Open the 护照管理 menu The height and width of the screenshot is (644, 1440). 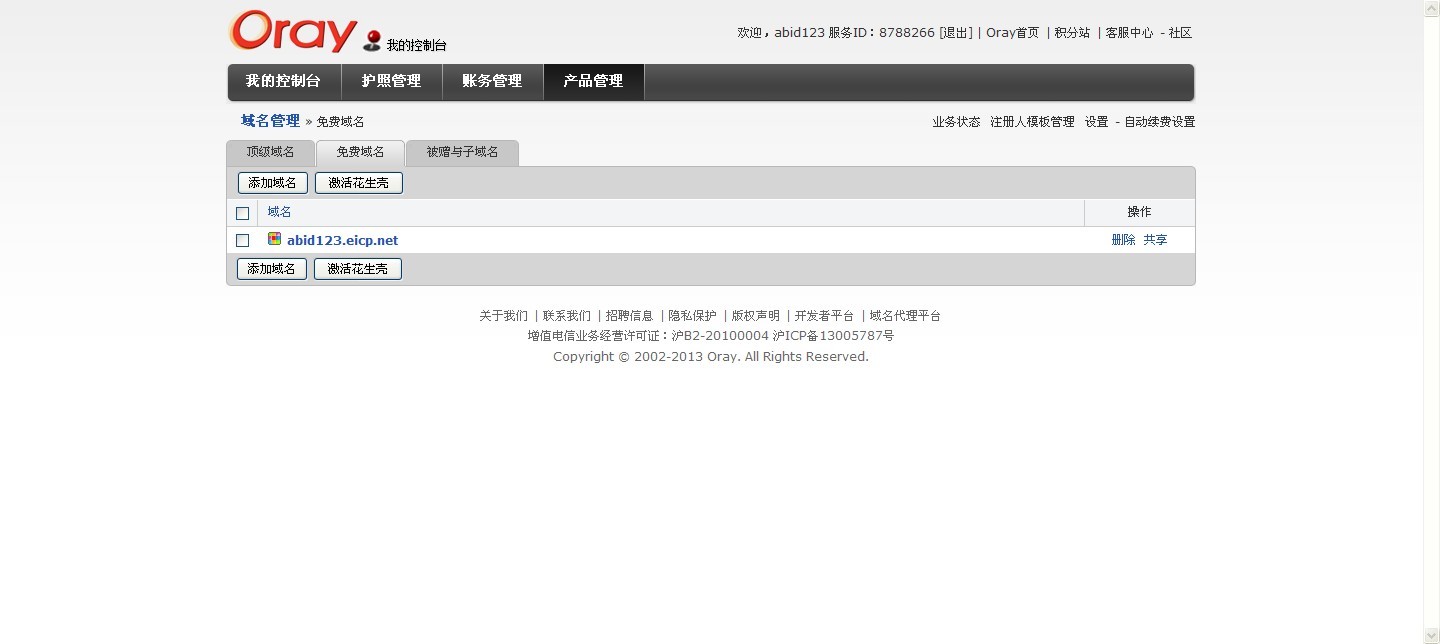pyautogui.click(x=391, y=81)
